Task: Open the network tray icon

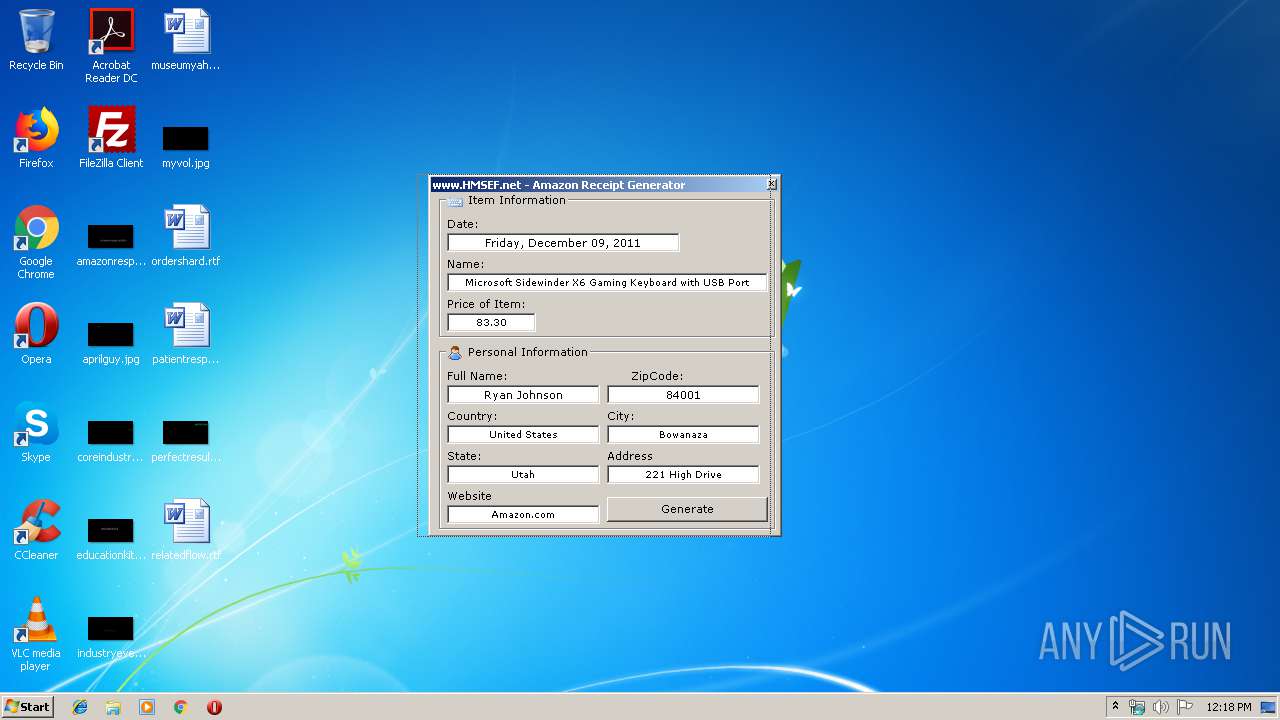Action: pyautogui.click(x=1137, y=707)
